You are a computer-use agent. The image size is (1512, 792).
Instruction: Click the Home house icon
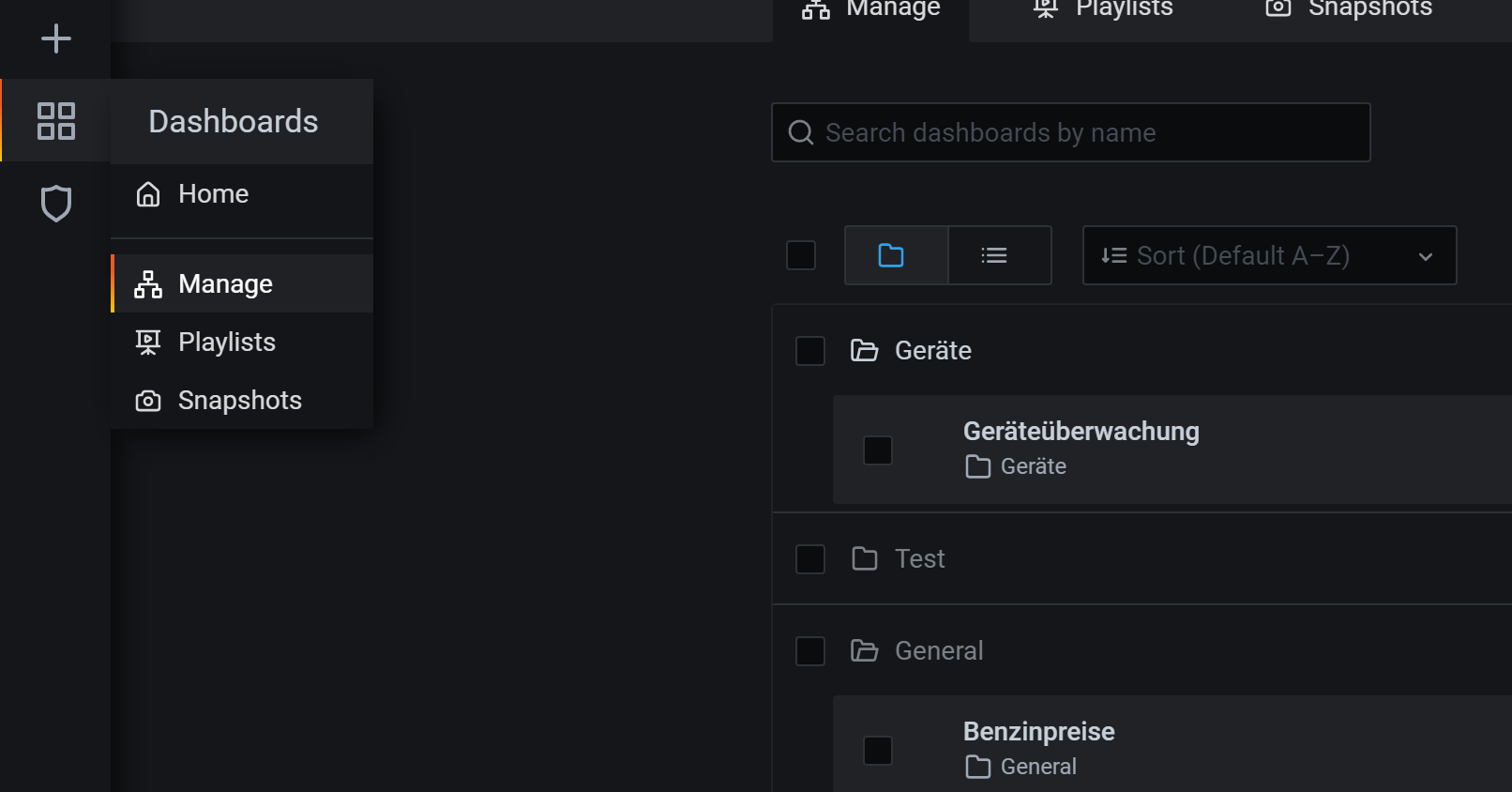[x=148, y=194]
